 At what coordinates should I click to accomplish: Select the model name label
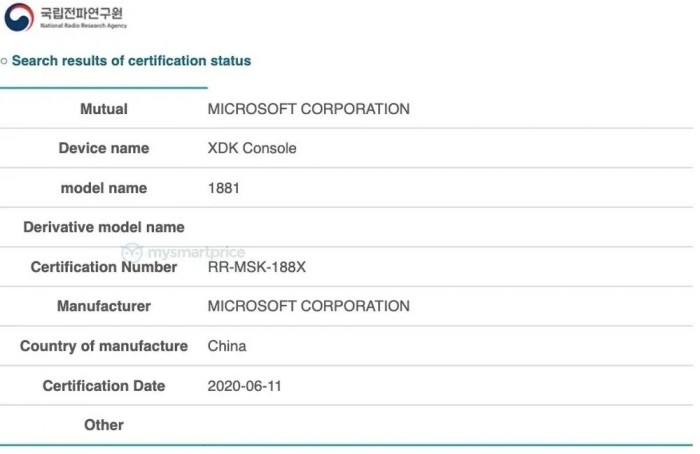point(104,188)
